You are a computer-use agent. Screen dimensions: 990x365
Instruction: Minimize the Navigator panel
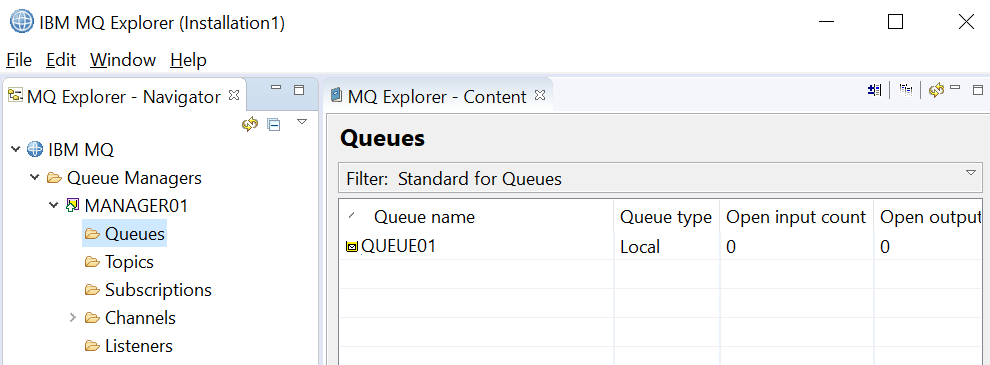click(x=276, y=88)
